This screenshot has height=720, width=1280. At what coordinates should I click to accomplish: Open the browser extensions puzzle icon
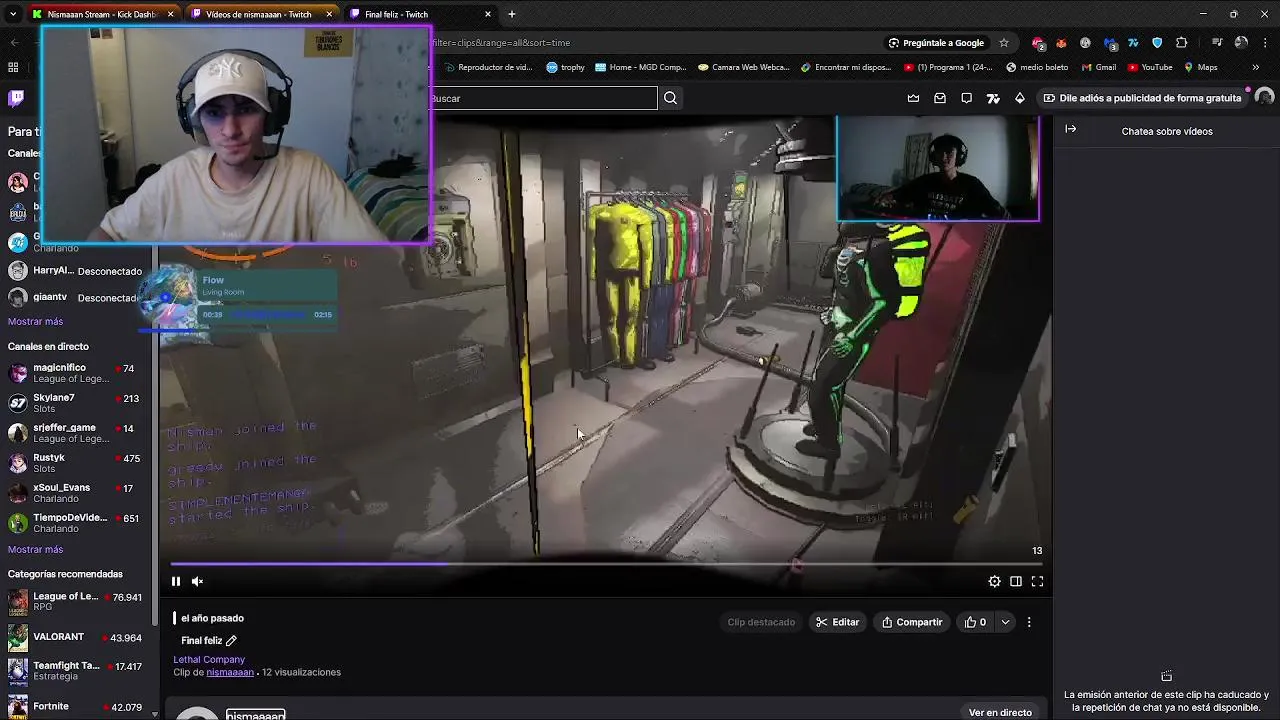[1182, 43]
